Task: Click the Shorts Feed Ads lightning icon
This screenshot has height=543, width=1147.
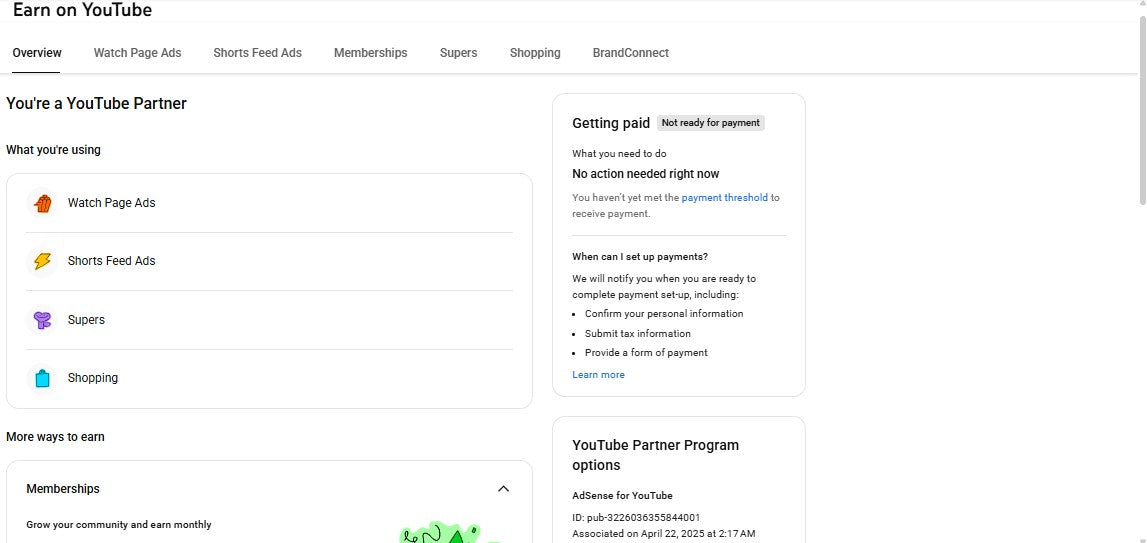Action: click(x=42, y=261)
